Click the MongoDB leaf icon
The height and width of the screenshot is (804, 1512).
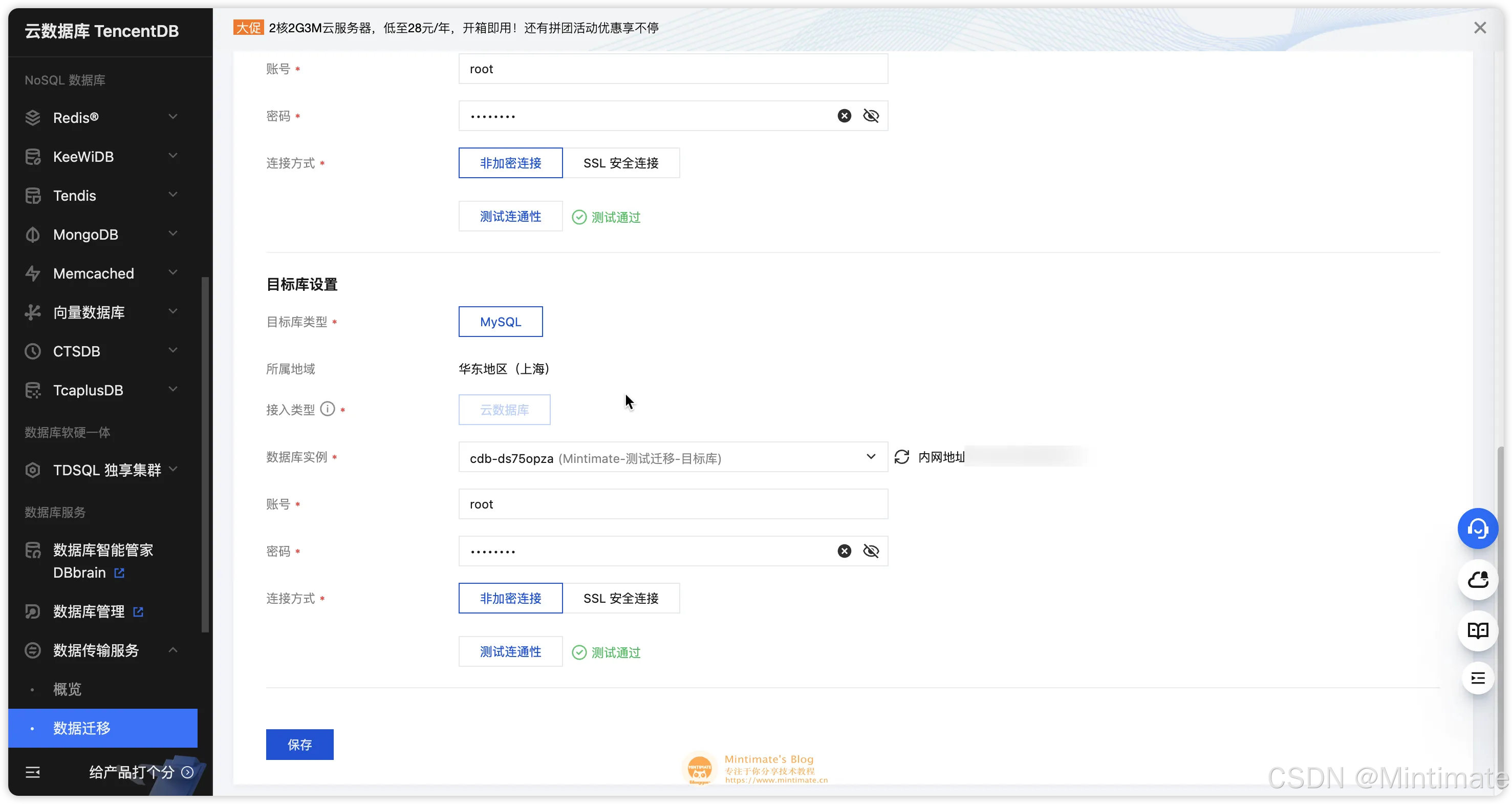pos(33,235)
